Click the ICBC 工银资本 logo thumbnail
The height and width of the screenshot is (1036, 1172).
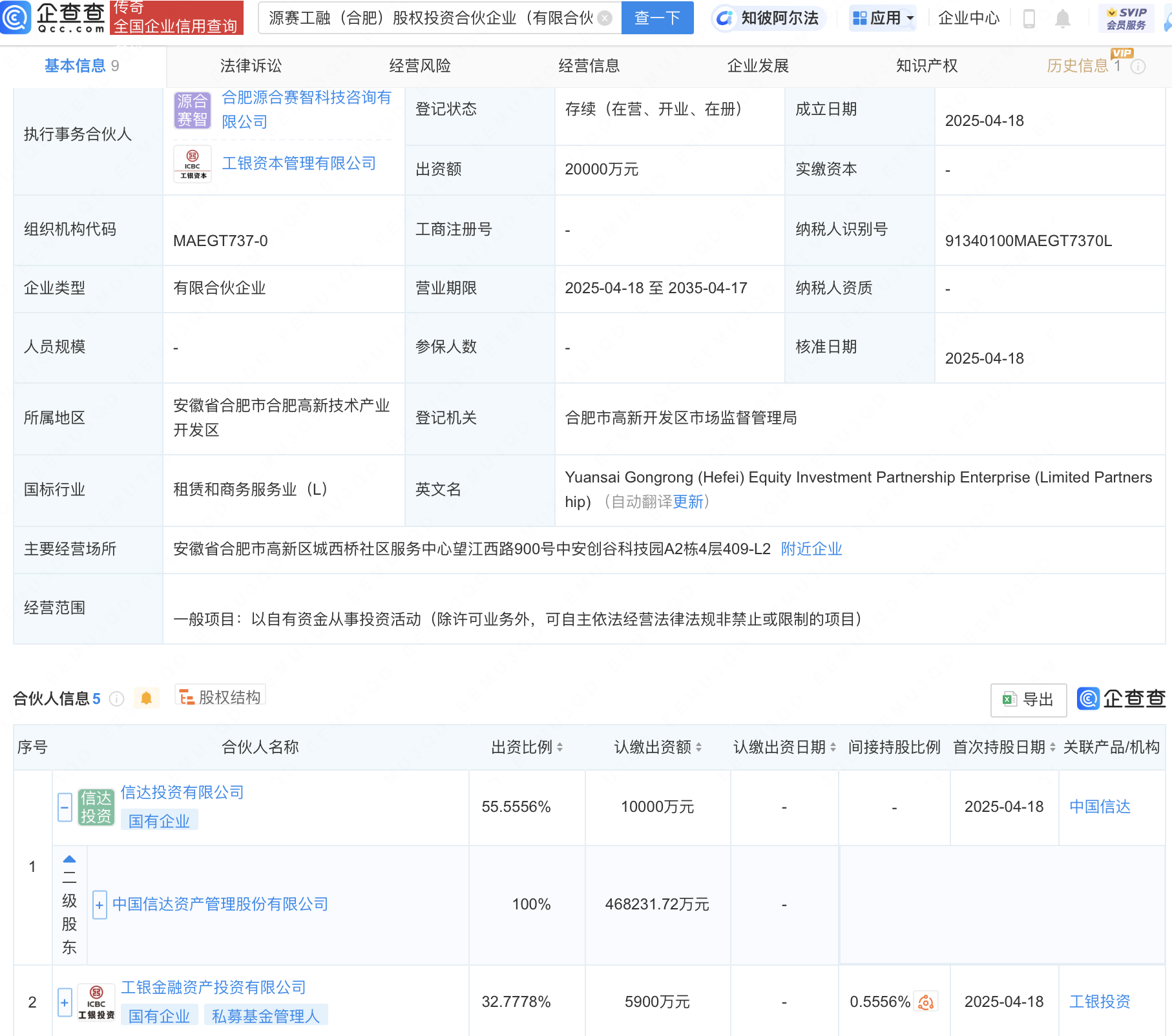pyautogui.click(x=193, y=164)
